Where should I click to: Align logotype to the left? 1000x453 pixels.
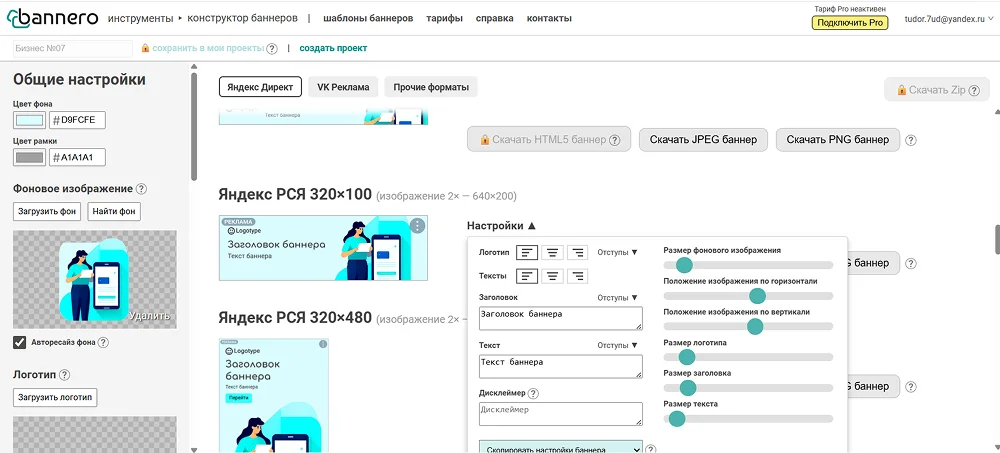(527, 253)
